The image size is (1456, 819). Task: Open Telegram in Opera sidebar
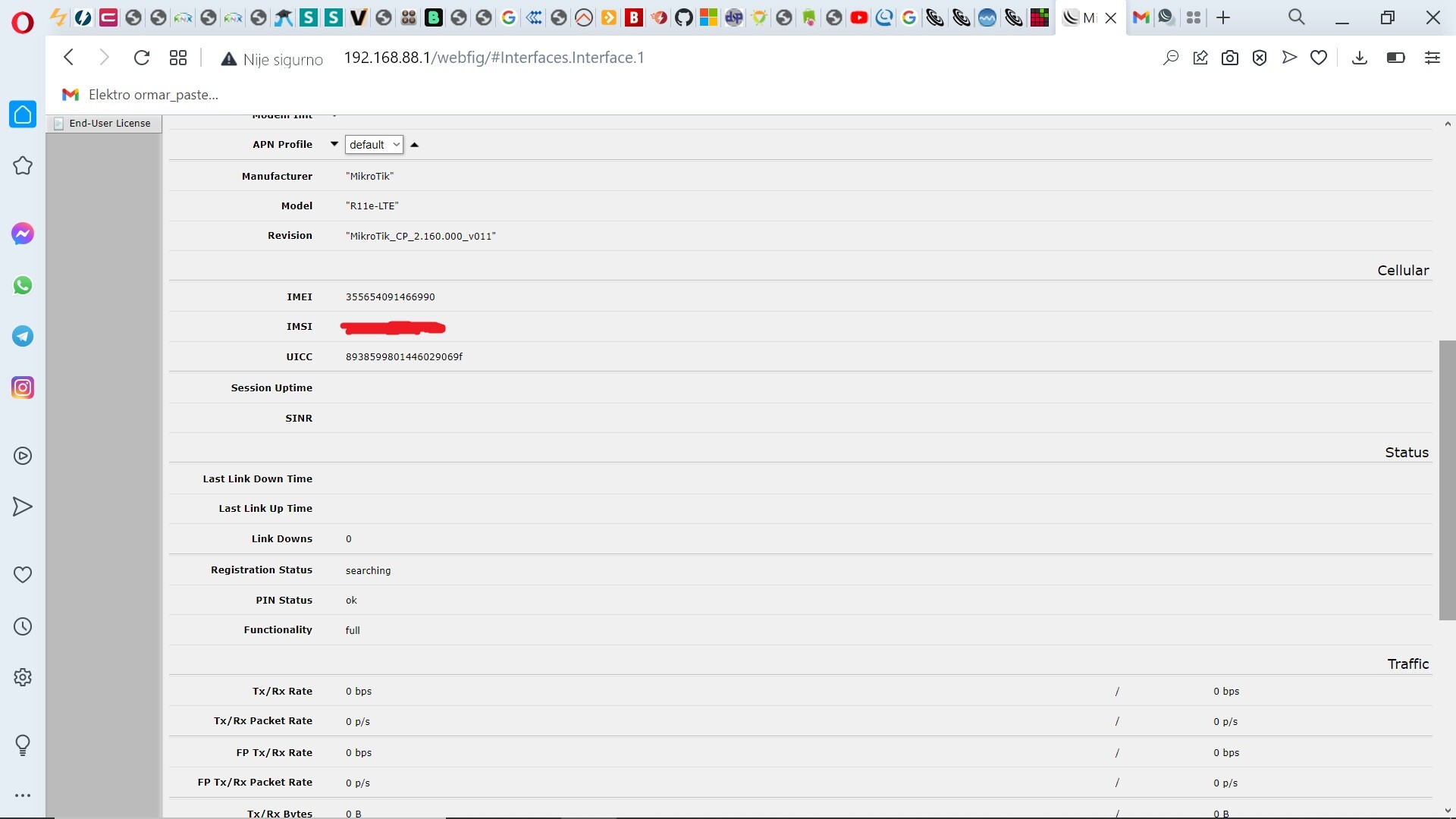(x=23, y=336)
